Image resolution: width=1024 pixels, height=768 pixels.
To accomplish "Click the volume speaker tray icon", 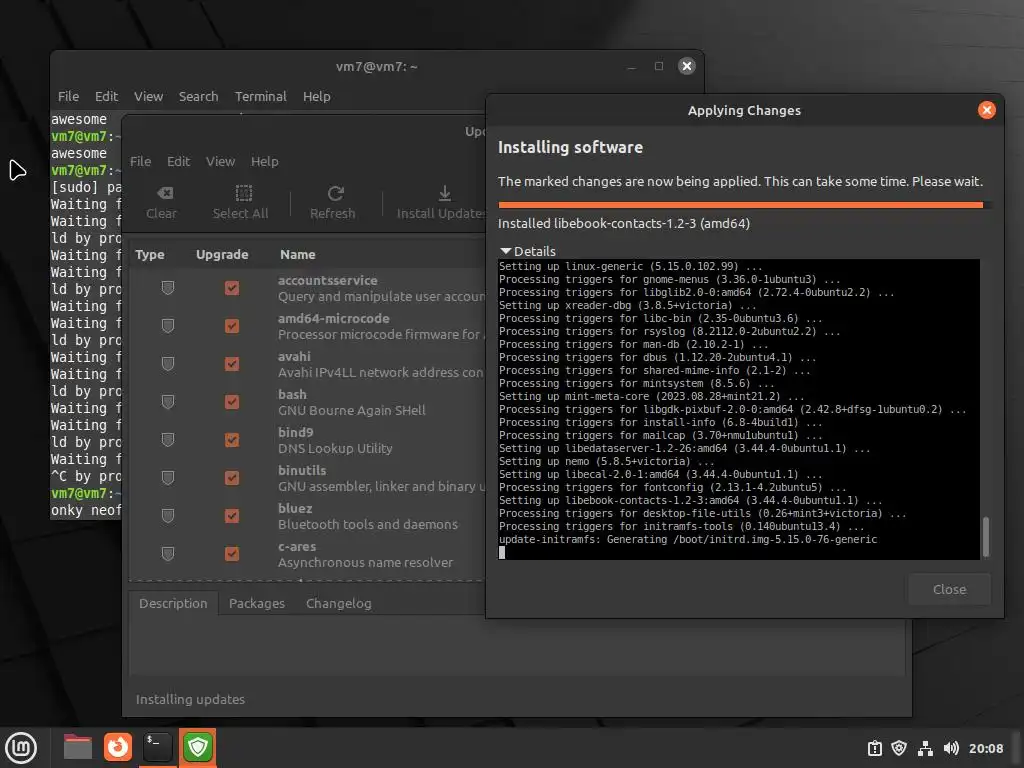I will point(952,748).
